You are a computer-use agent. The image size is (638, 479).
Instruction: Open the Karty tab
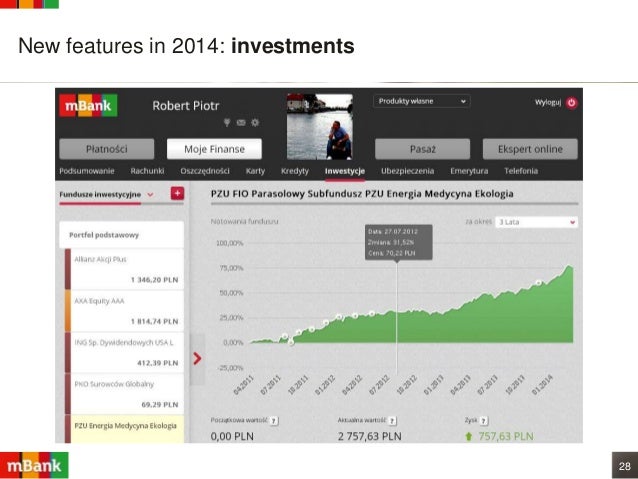[255, 171]
